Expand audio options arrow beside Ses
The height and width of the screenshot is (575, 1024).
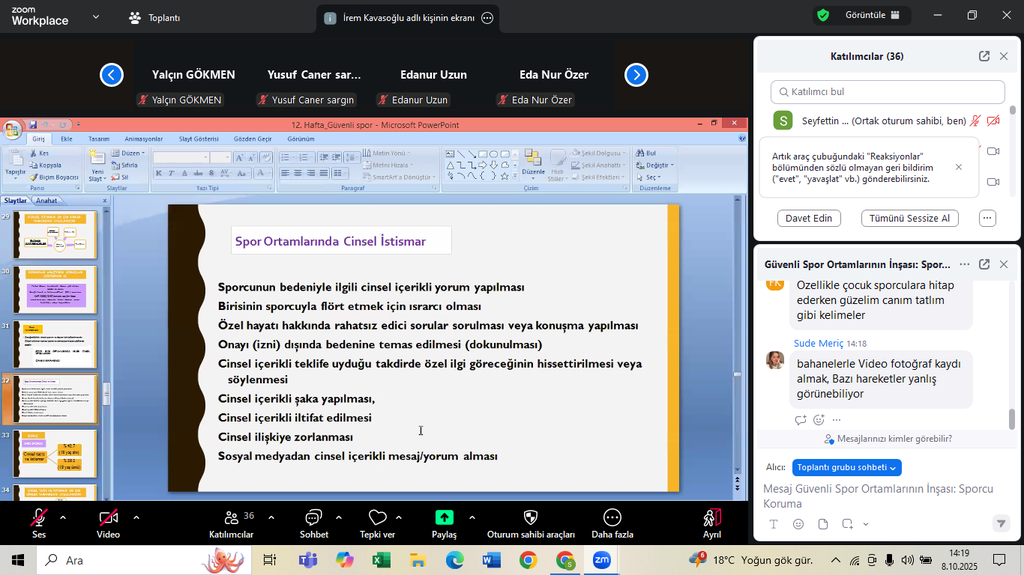pyautogui.click(x=63, y=517)
